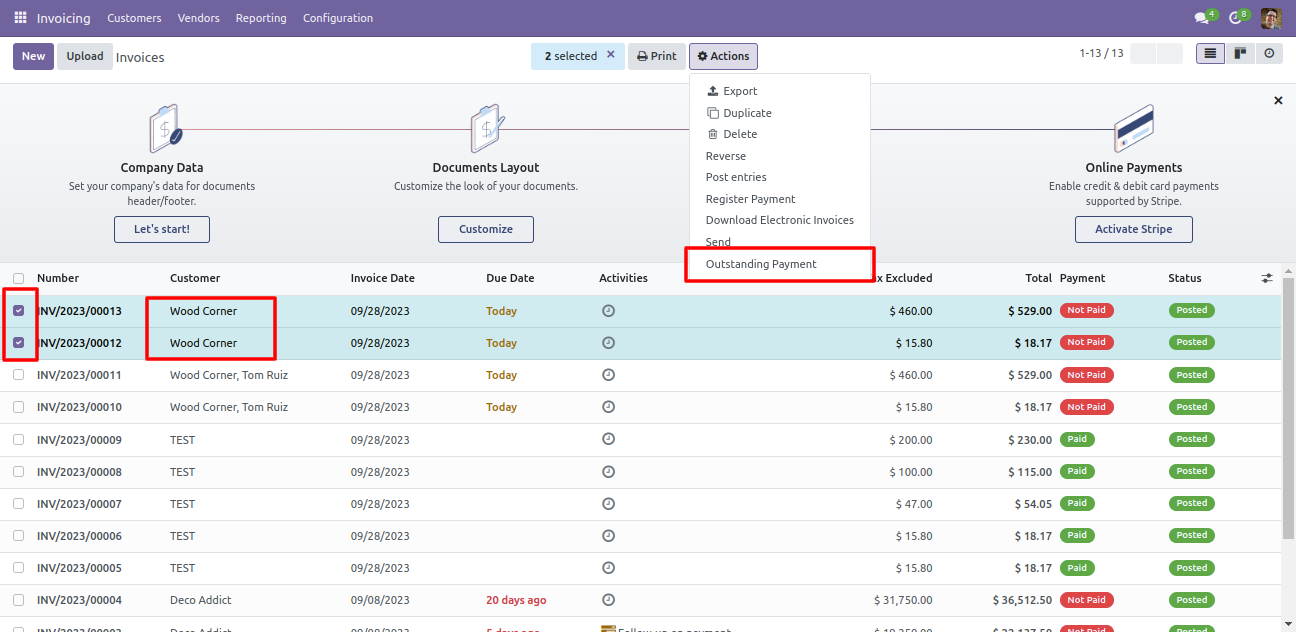Click activity clock for INV/2023/00008

[608, 471]
